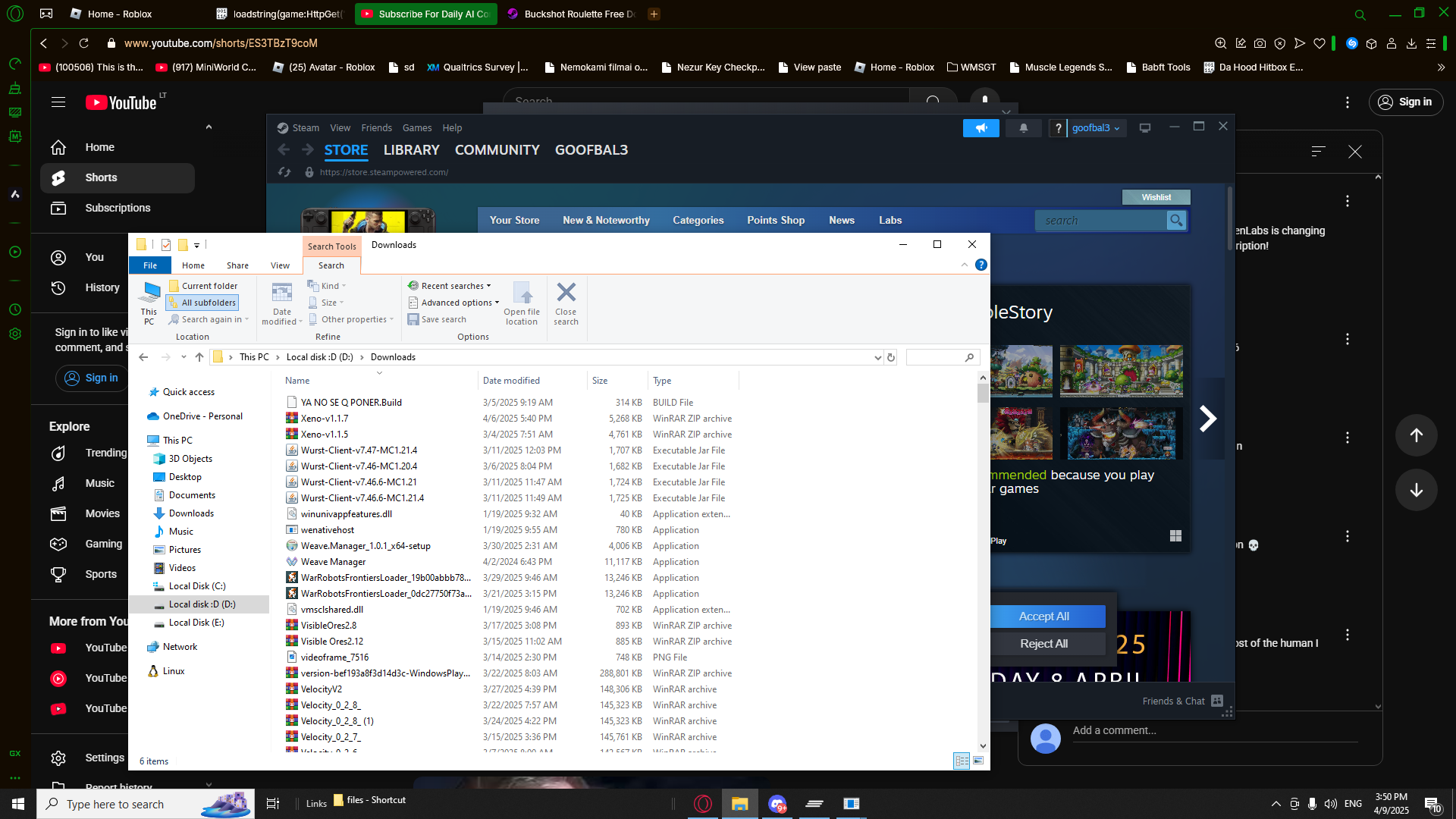1456x819 pixels.
Task: Click the This PC search location icon
Action: click(149, 303)
